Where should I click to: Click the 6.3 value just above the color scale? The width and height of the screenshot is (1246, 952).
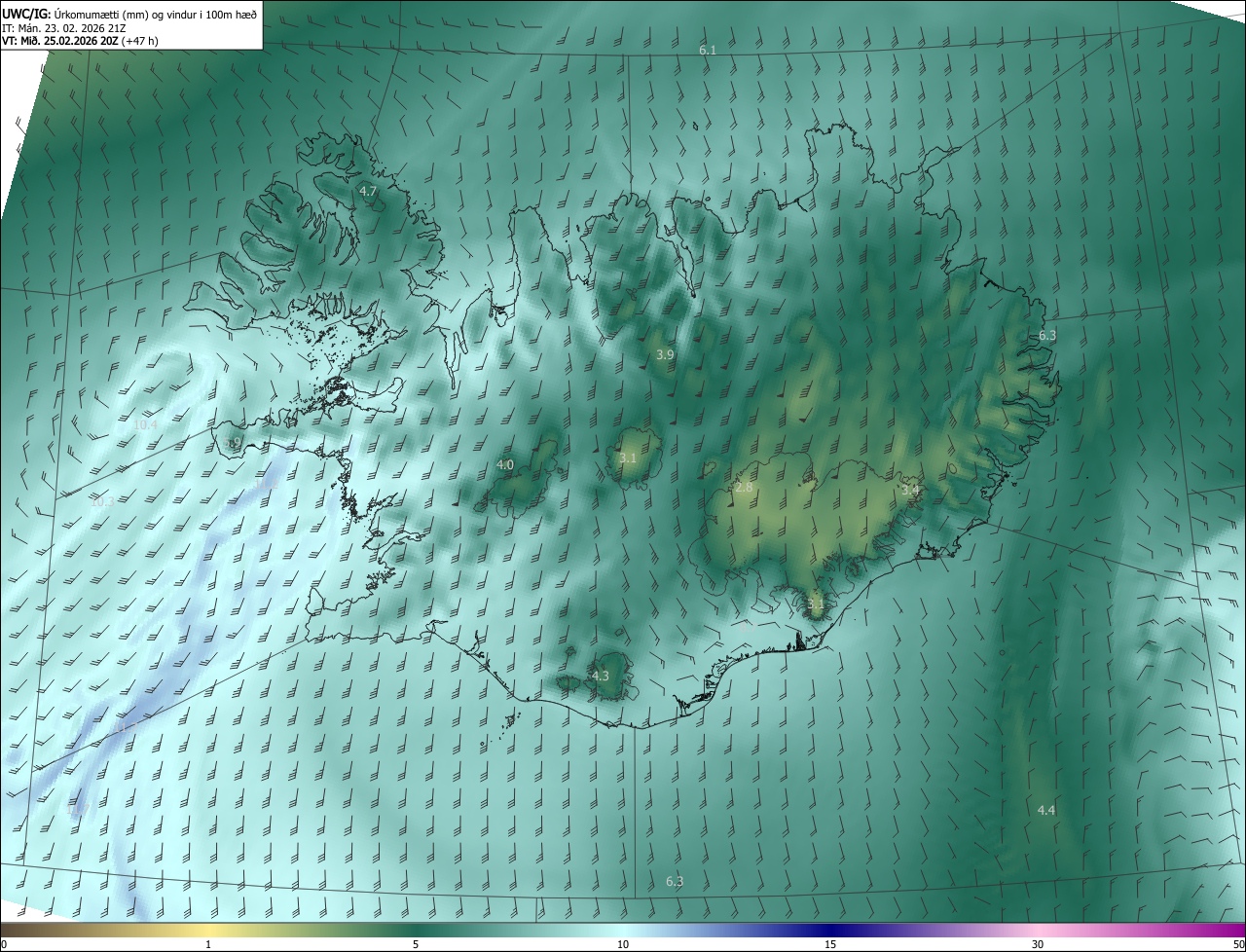(675, 882)
